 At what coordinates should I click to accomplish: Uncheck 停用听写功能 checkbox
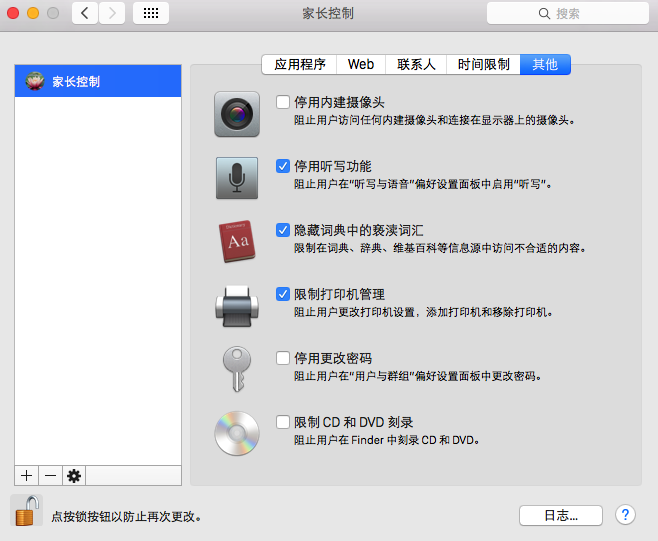283,166
